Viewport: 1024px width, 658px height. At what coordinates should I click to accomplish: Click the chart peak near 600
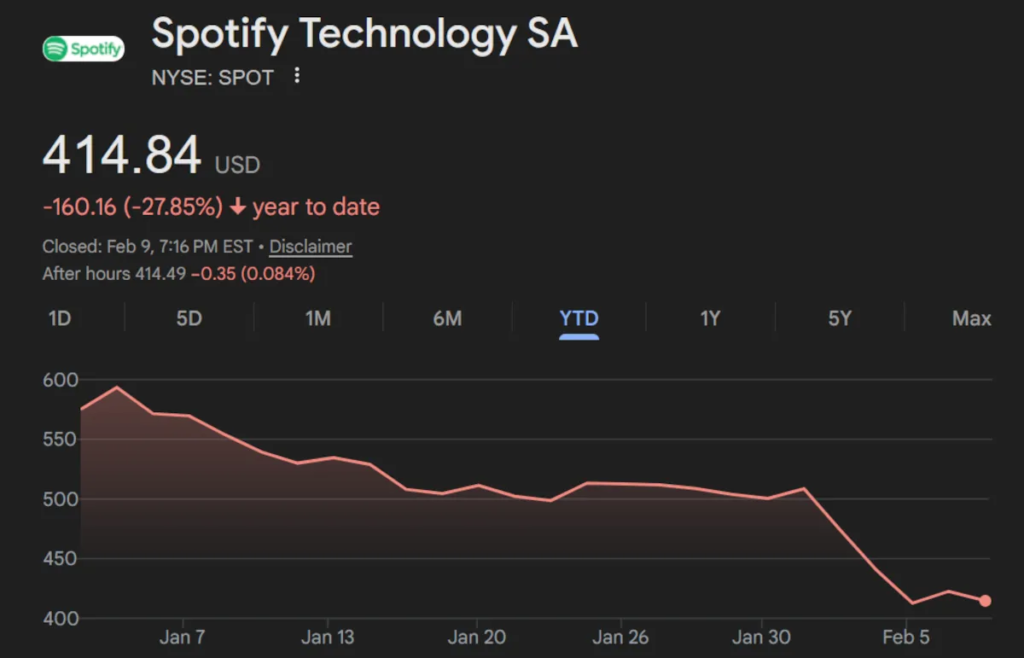coord(117,387)
